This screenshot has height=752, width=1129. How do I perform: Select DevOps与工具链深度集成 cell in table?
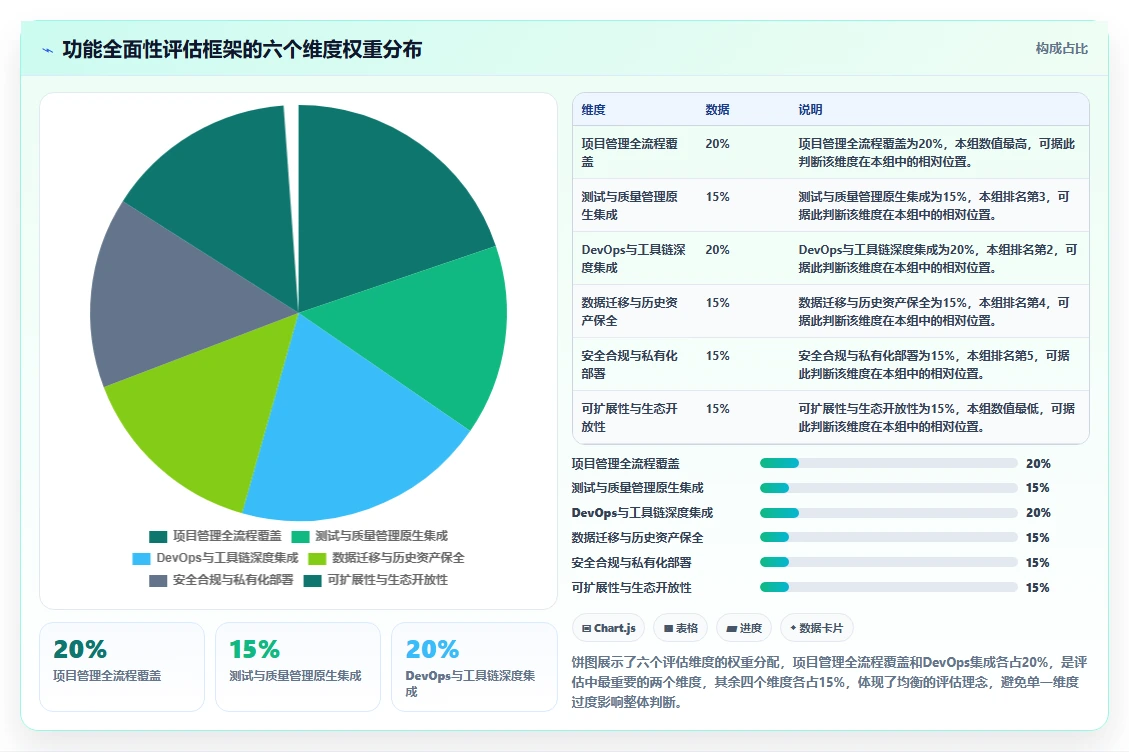click(634, 259)
